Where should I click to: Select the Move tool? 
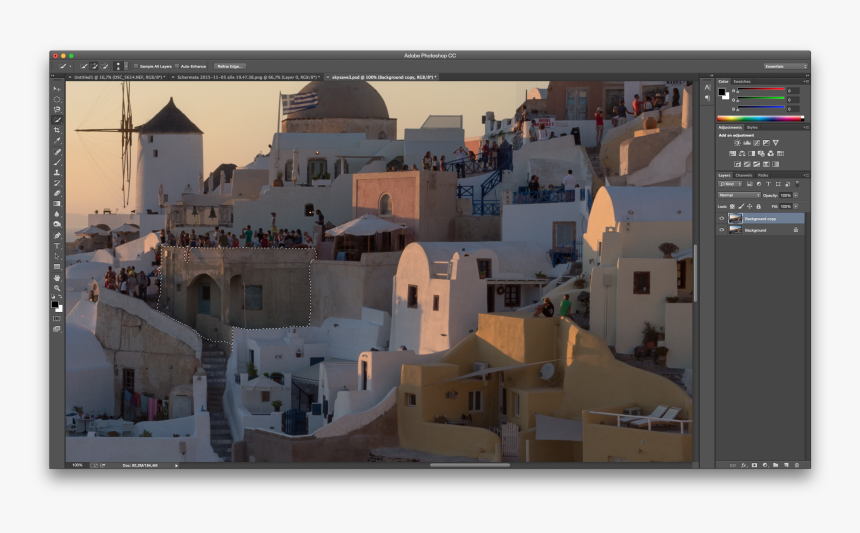[57, 89]
